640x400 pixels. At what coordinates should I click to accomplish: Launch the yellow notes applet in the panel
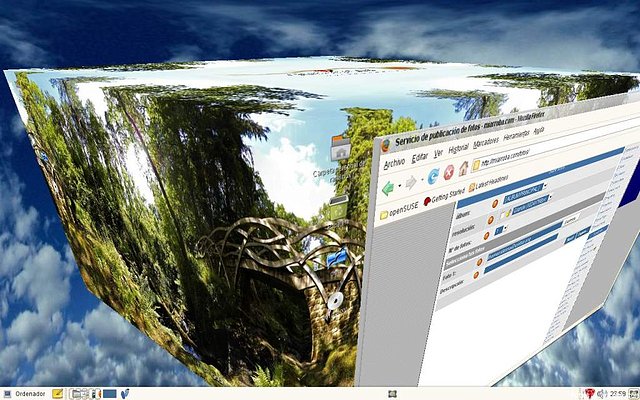[57, 394]
